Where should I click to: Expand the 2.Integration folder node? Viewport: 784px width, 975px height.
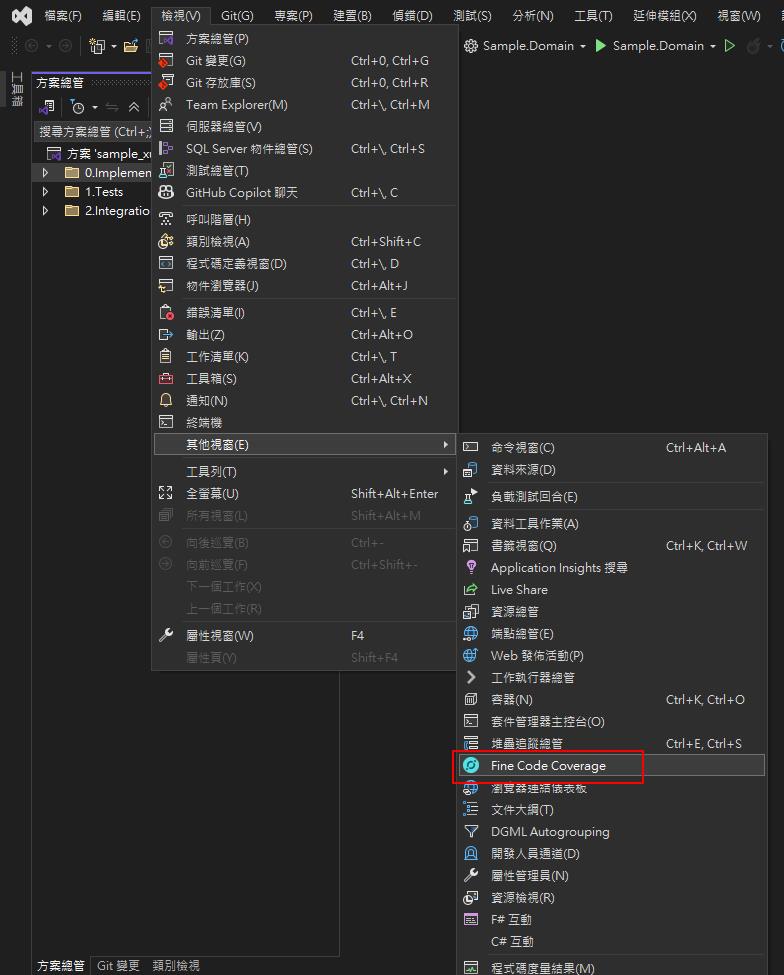[x=45, y=211]
